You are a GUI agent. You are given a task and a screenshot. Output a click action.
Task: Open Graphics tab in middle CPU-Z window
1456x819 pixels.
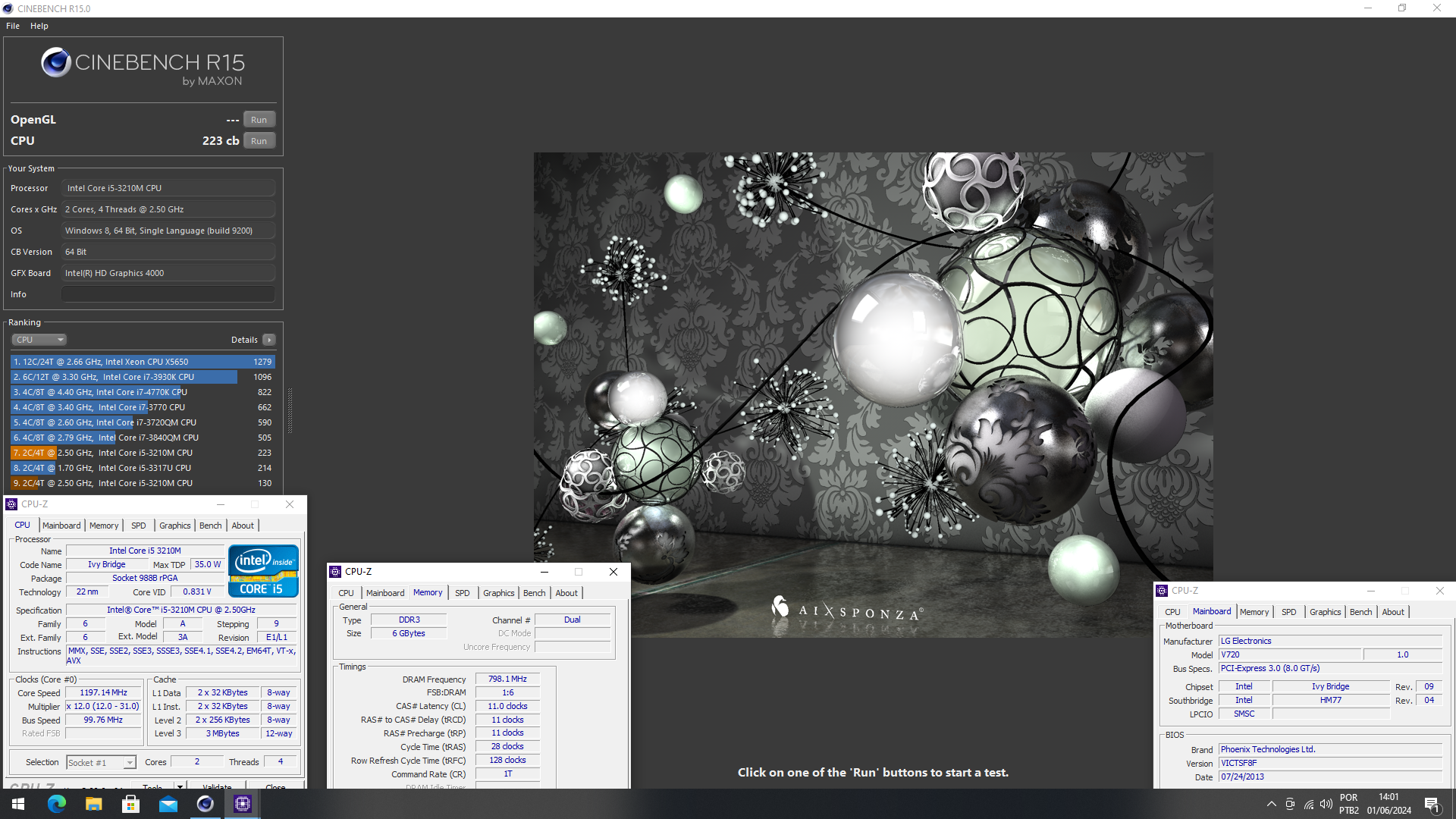(x=499, y=593)
